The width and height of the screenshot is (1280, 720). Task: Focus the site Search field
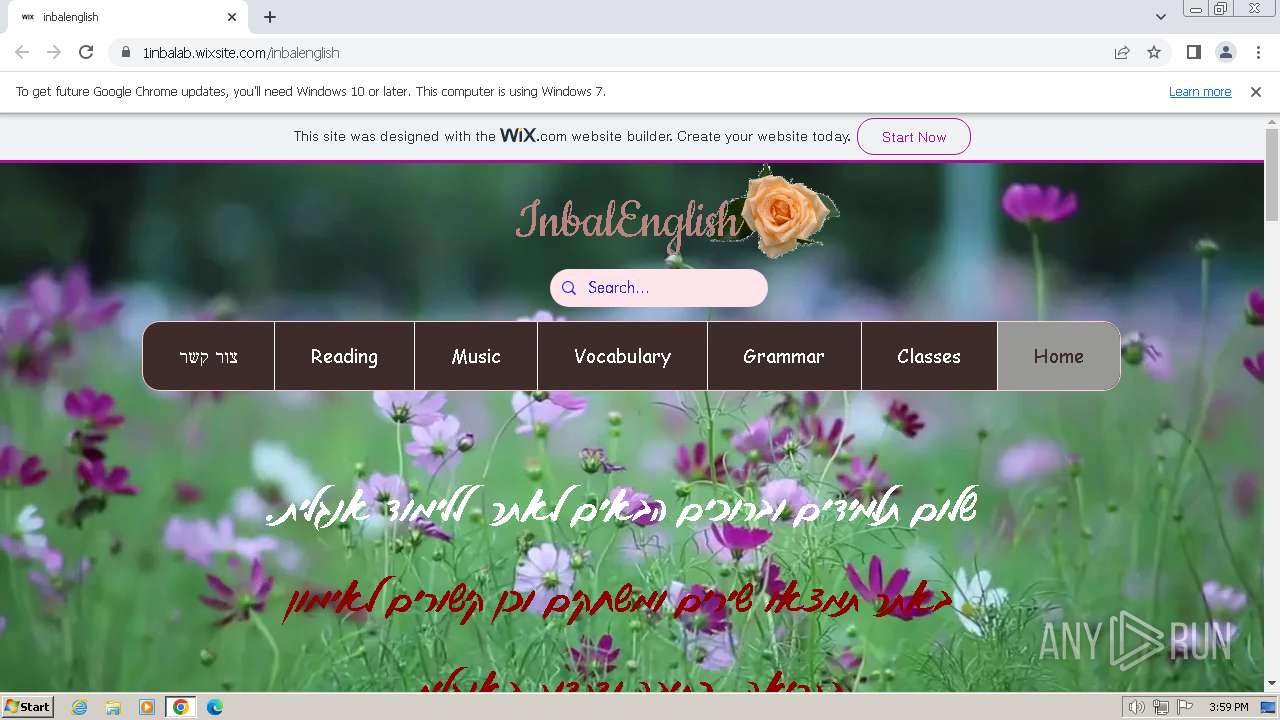pos(659,288)
